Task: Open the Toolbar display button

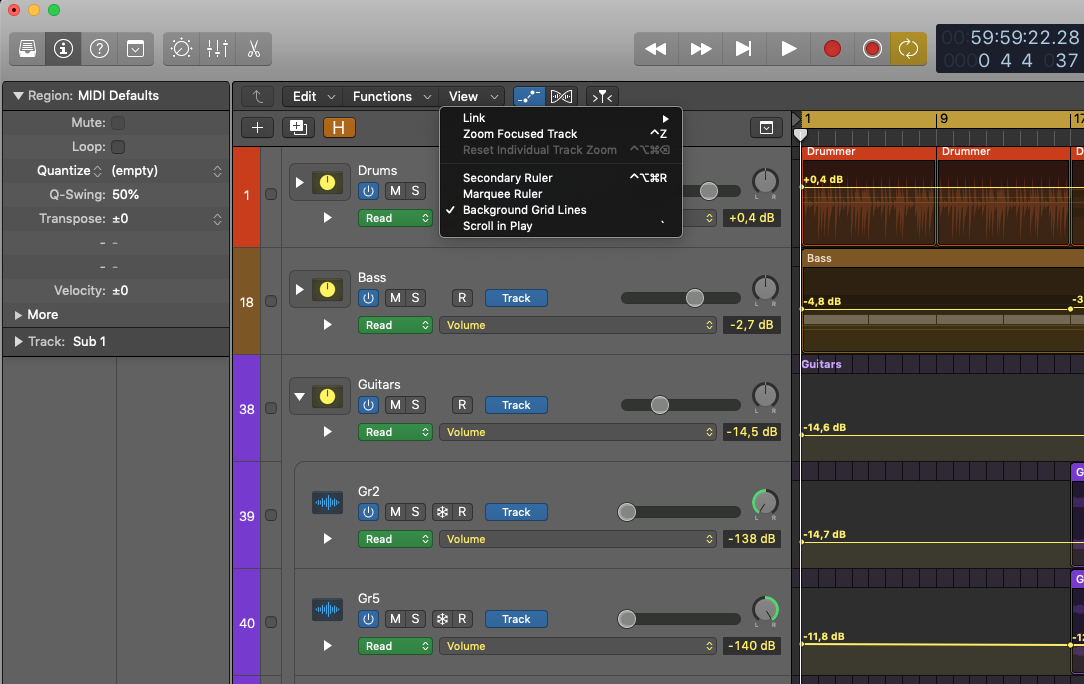Action: pos(136,48)
